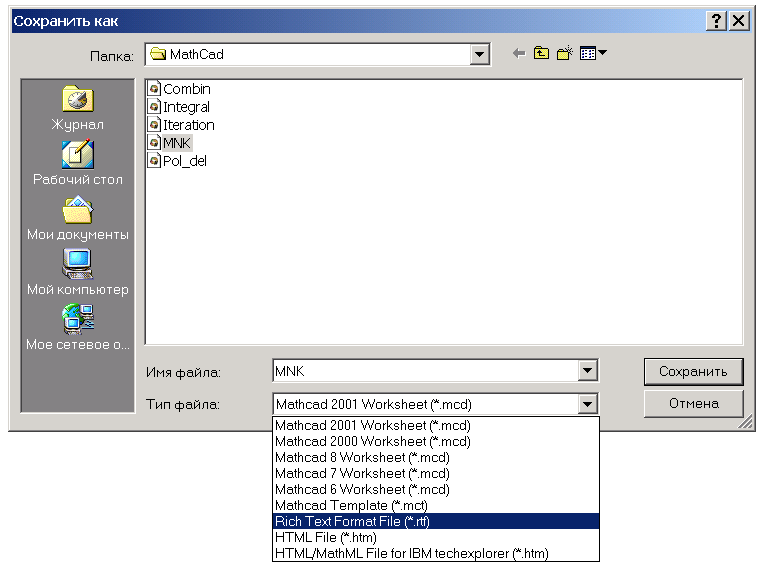Image resolution: width=780 pixels, height=567 pixels.
Task: Close the Сохранить как dialog
Action: click(739, 21)
